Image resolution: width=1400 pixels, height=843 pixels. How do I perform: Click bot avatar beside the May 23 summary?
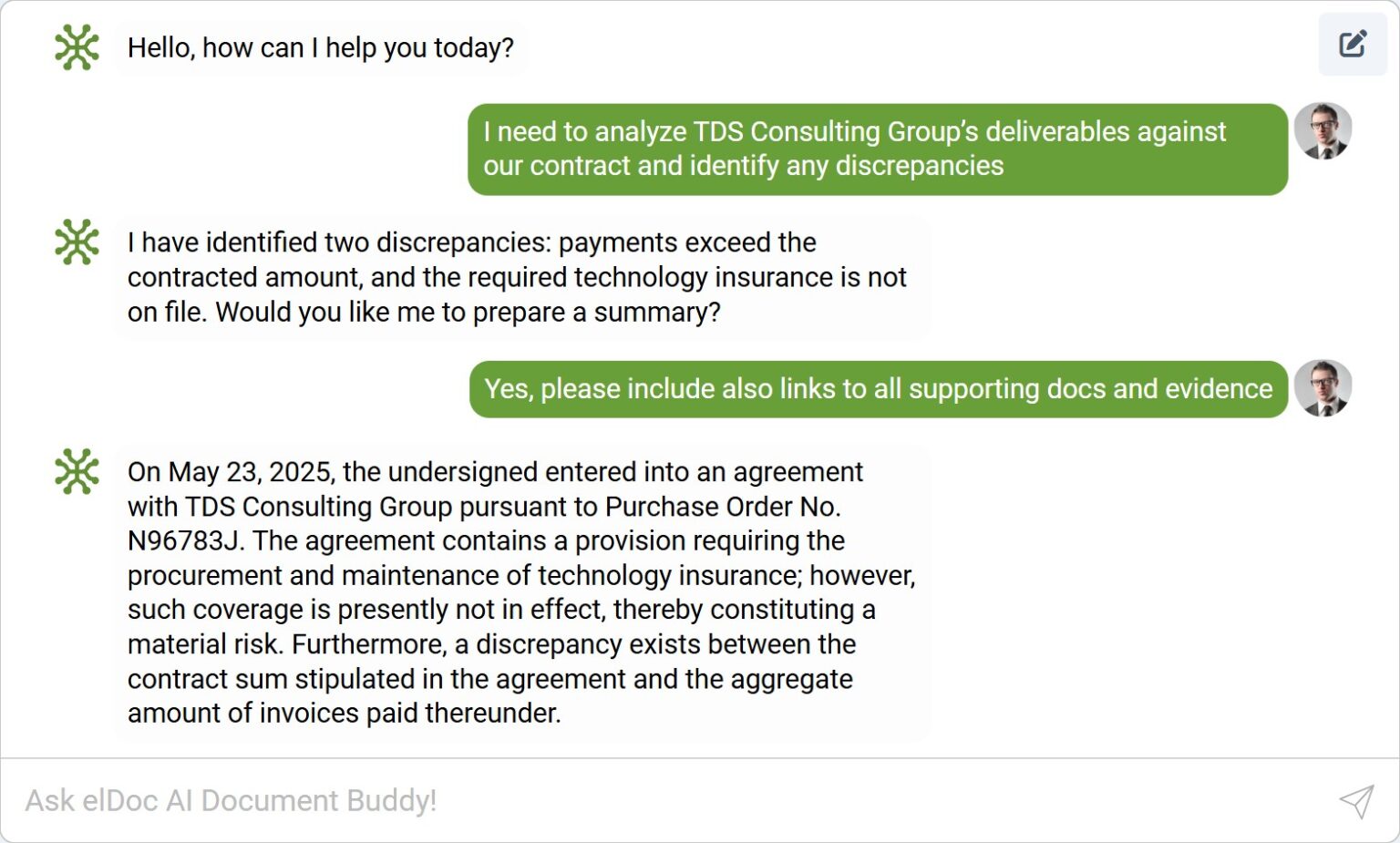tap(77, 472)
